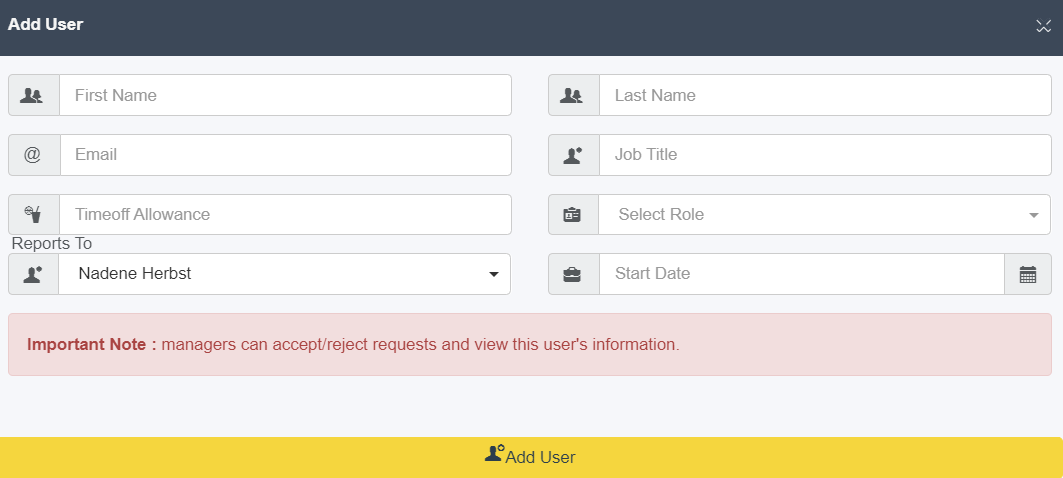Click into the Email input
The image size is (1063, 478).
(x=285, y=155)
